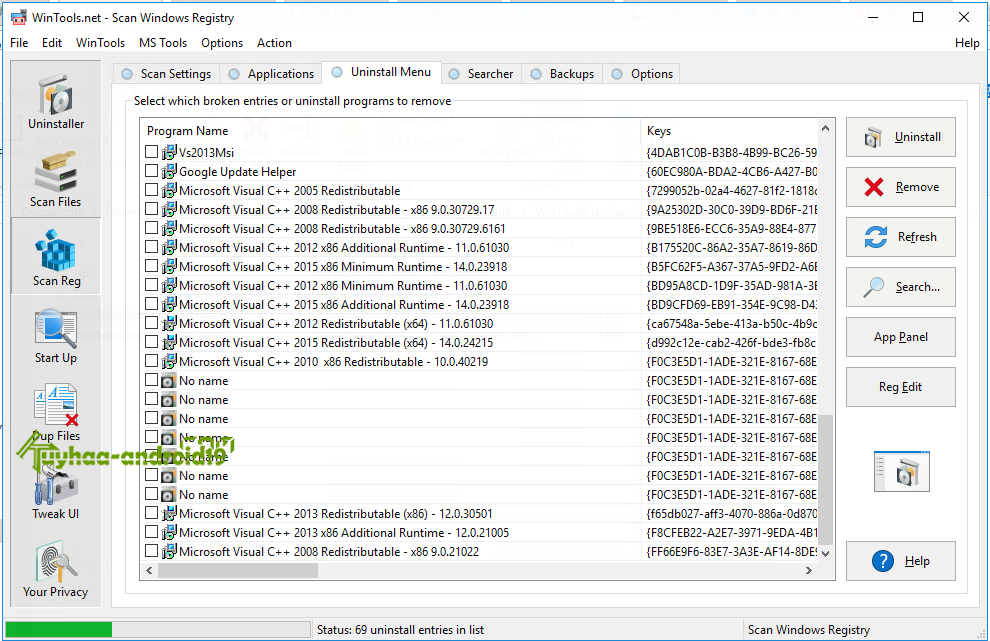Screen dimensions: 990x641
Task: Click the WinTools.net title bar app icon
Action: point(19,17)
